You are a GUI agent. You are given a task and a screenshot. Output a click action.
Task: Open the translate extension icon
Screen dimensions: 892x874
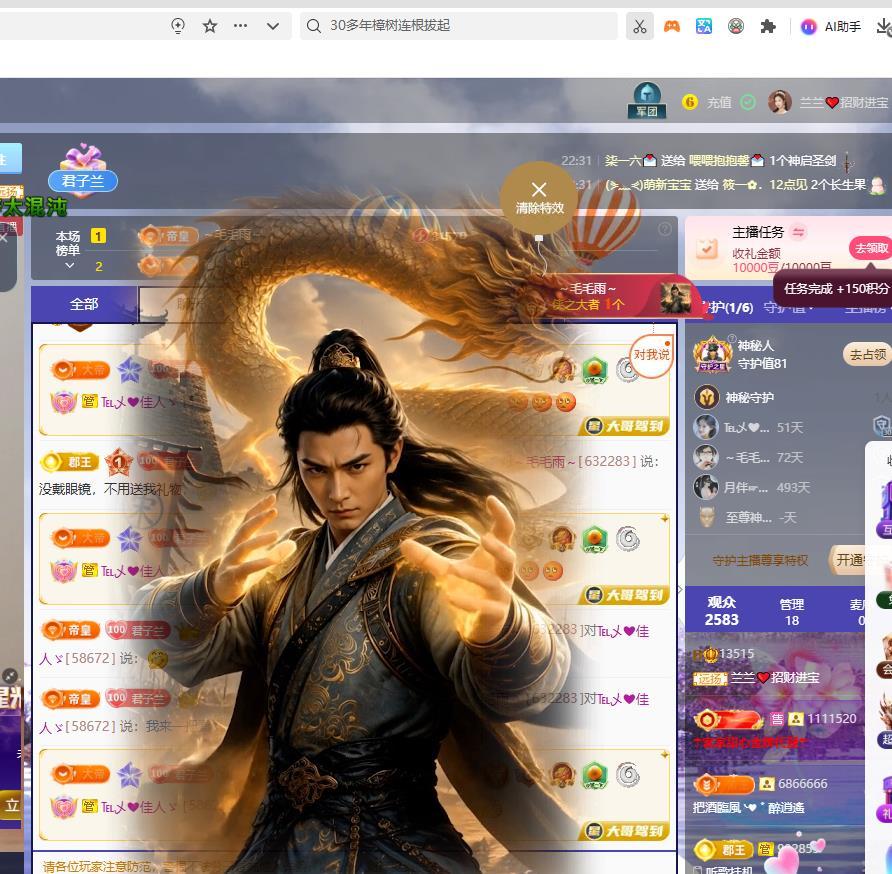click(704, 26)
